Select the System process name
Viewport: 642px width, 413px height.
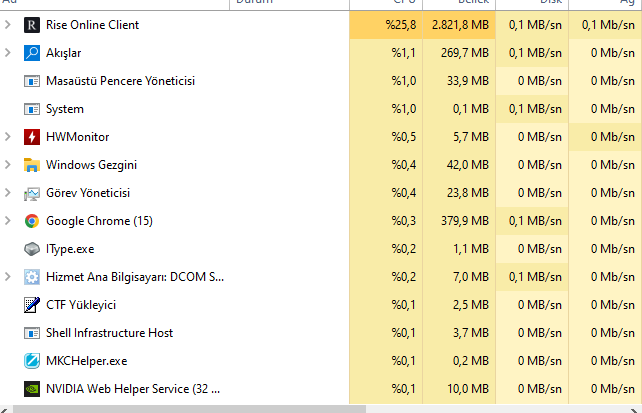[x=65, y=109]
